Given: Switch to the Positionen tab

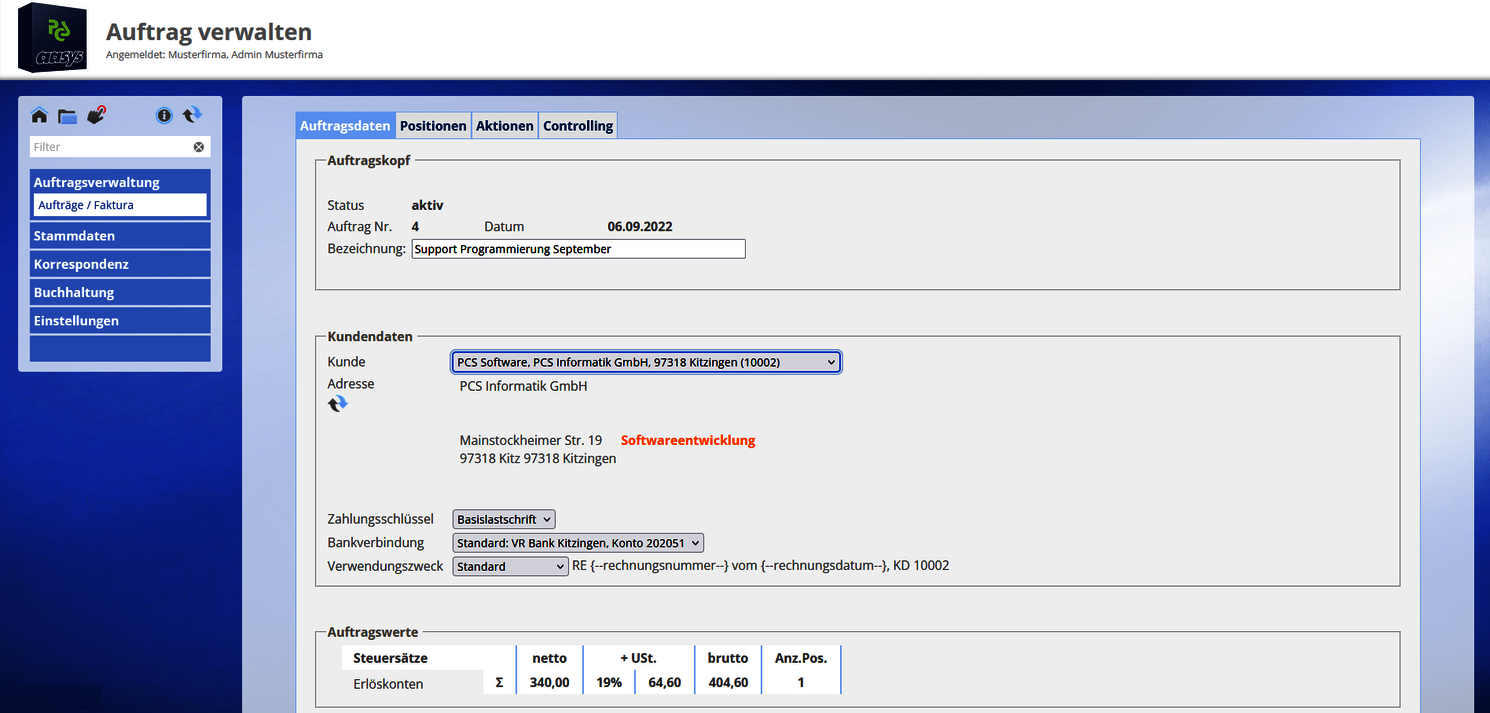Looking at the screenshot, I should point(433,126).
